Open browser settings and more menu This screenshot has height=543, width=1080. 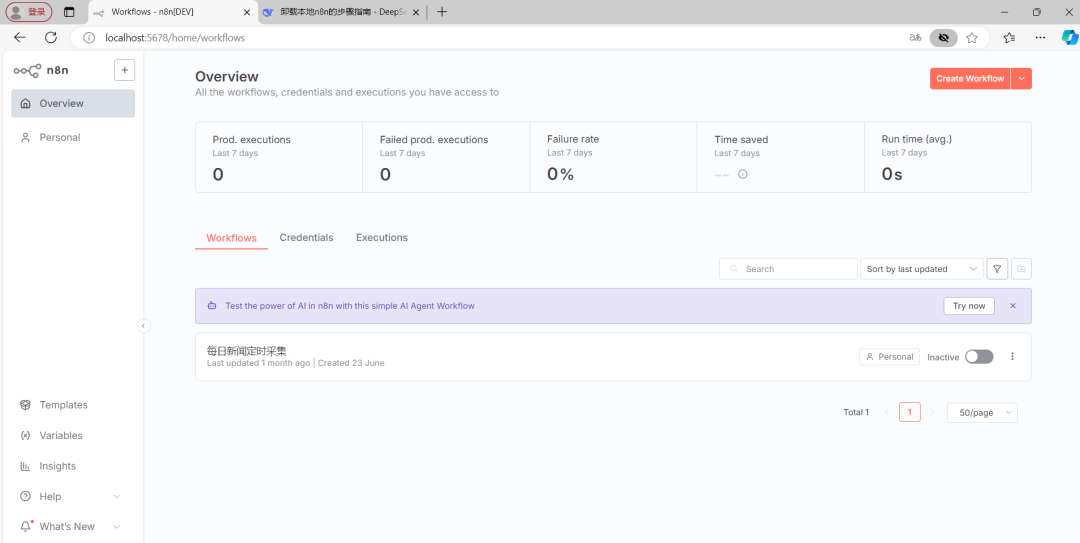pyautogui.click(x=1040, y=38)
